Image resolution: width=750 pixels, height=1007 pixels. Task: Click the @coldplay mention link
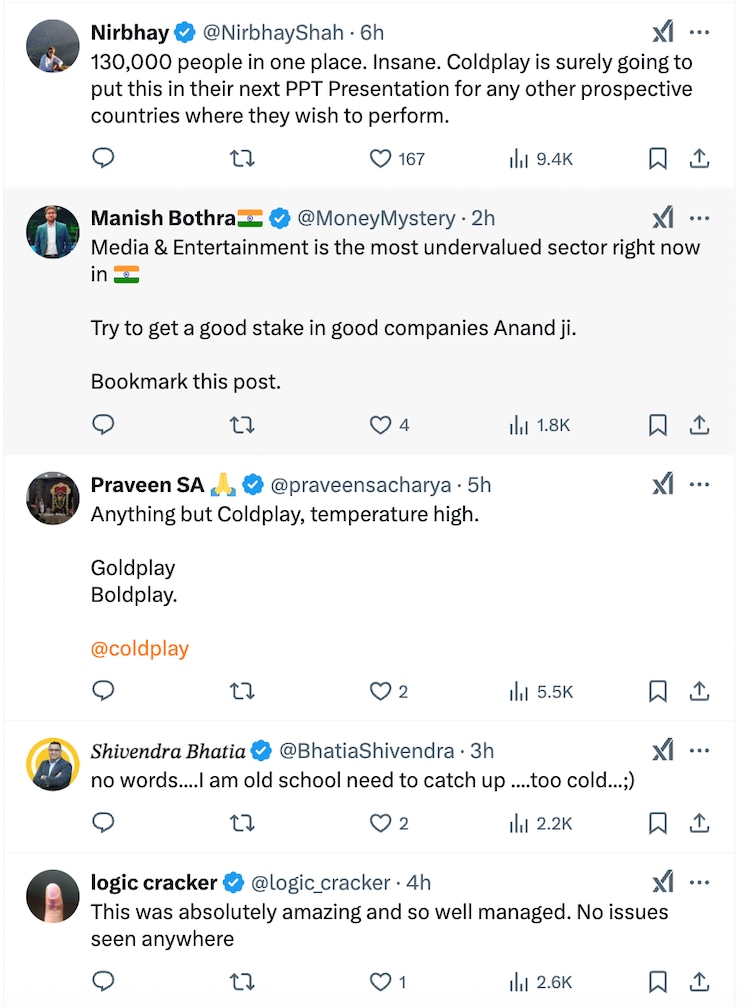click(x=140, y=648)
